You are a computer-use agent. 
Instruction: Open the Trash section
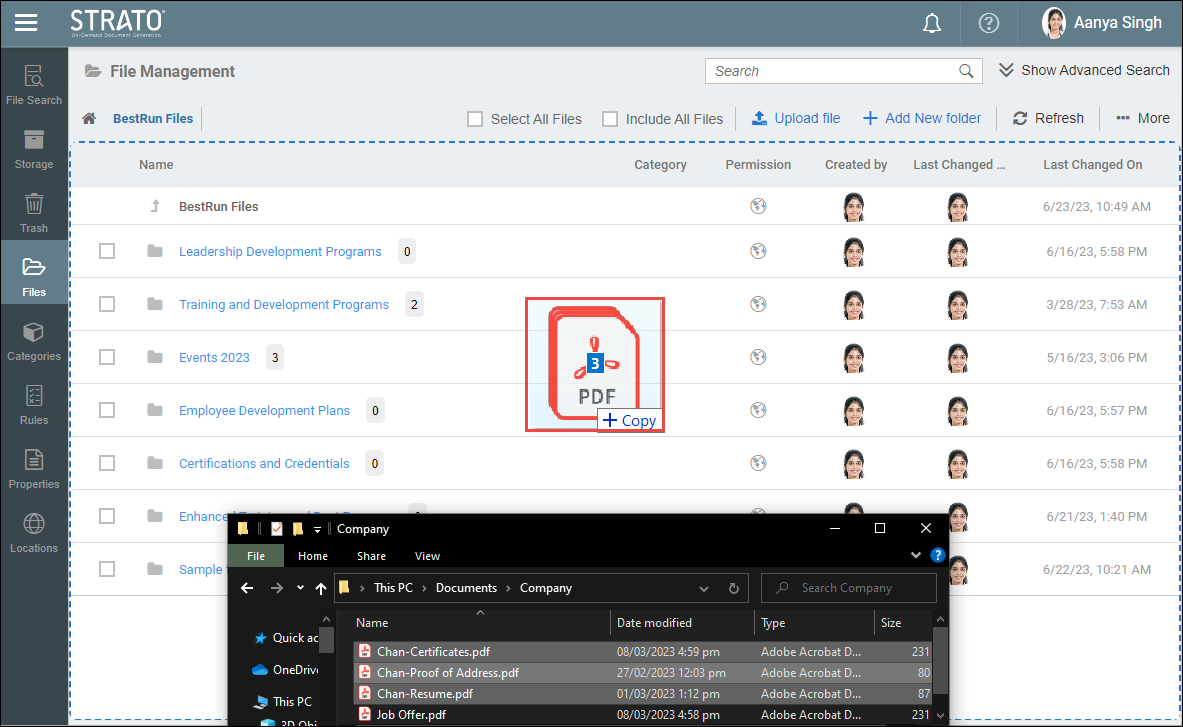click(34, 213)
